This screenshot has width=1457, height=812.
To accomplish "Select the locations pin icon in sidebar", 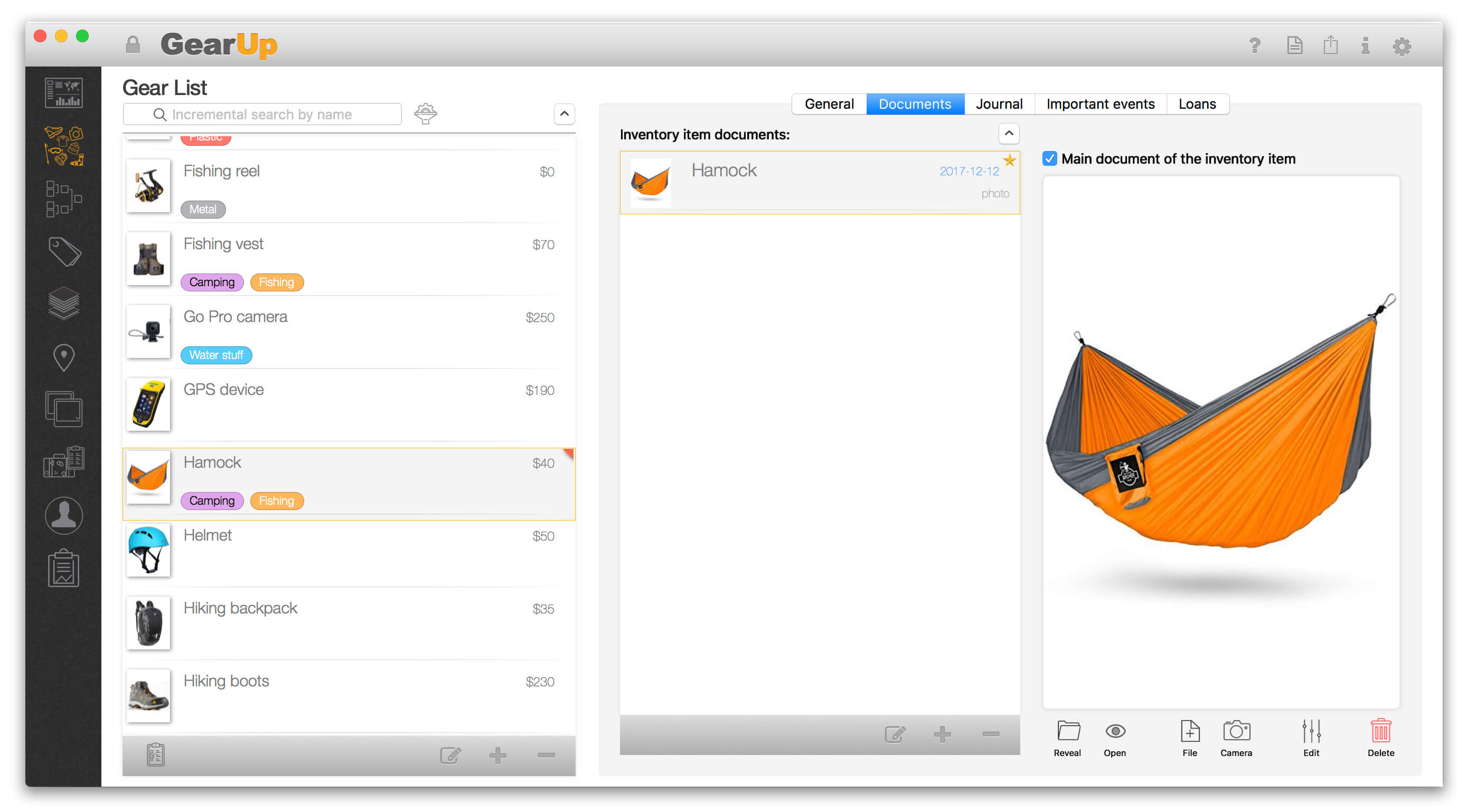I will pos(63,356).
